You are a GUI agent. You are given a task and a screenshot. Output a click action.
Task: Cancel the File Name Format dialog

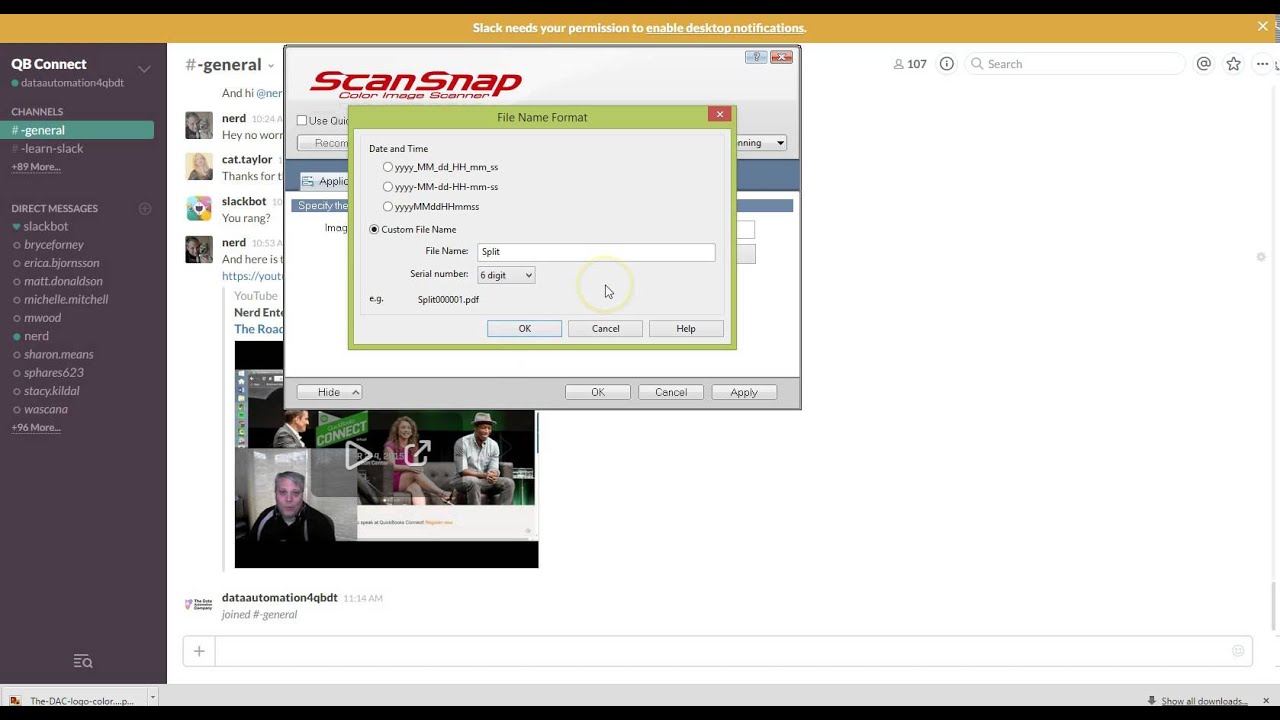coord(605,329)
